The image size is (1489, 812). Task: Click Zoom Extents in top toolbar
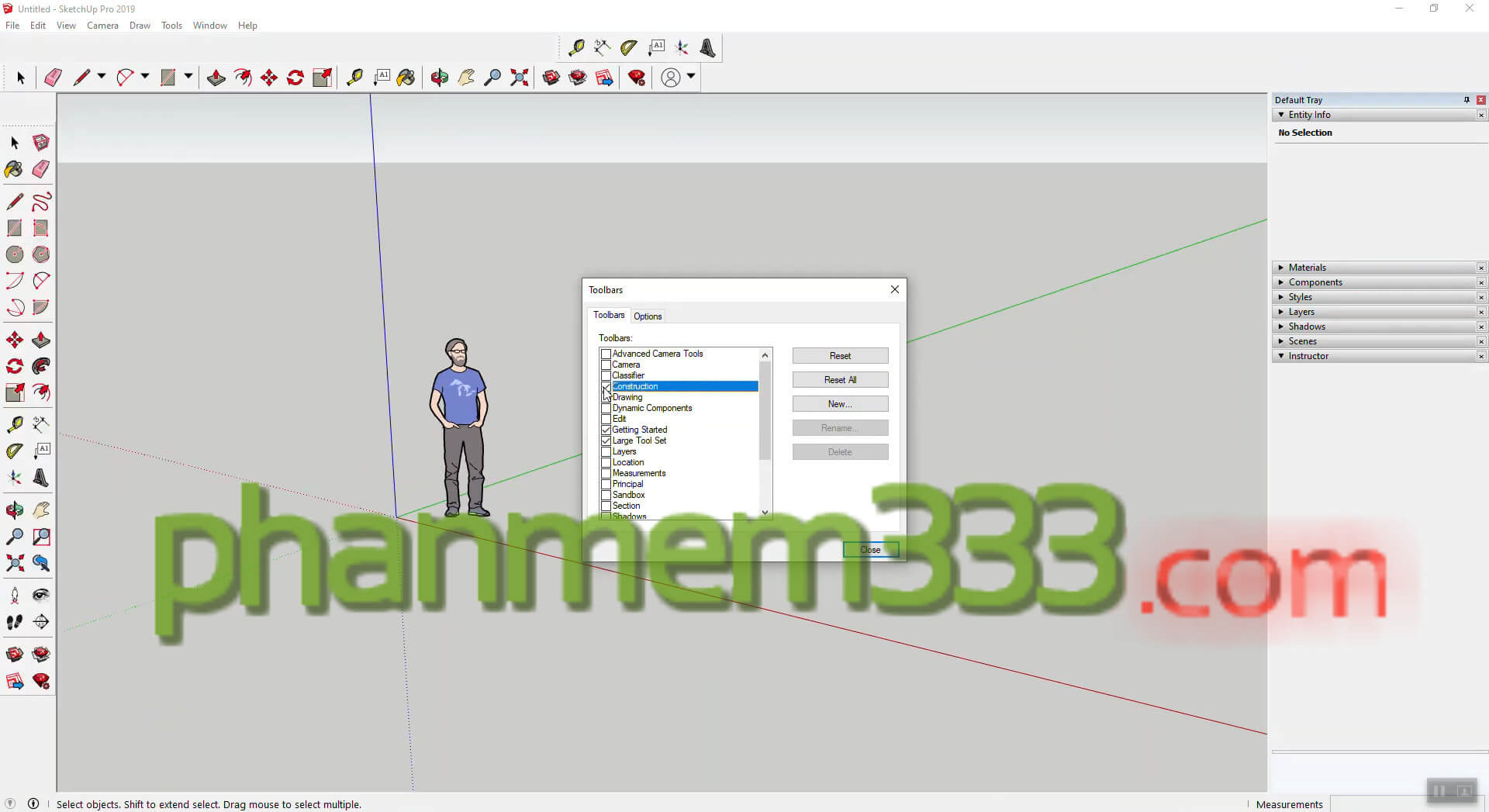tap(519, 78)
